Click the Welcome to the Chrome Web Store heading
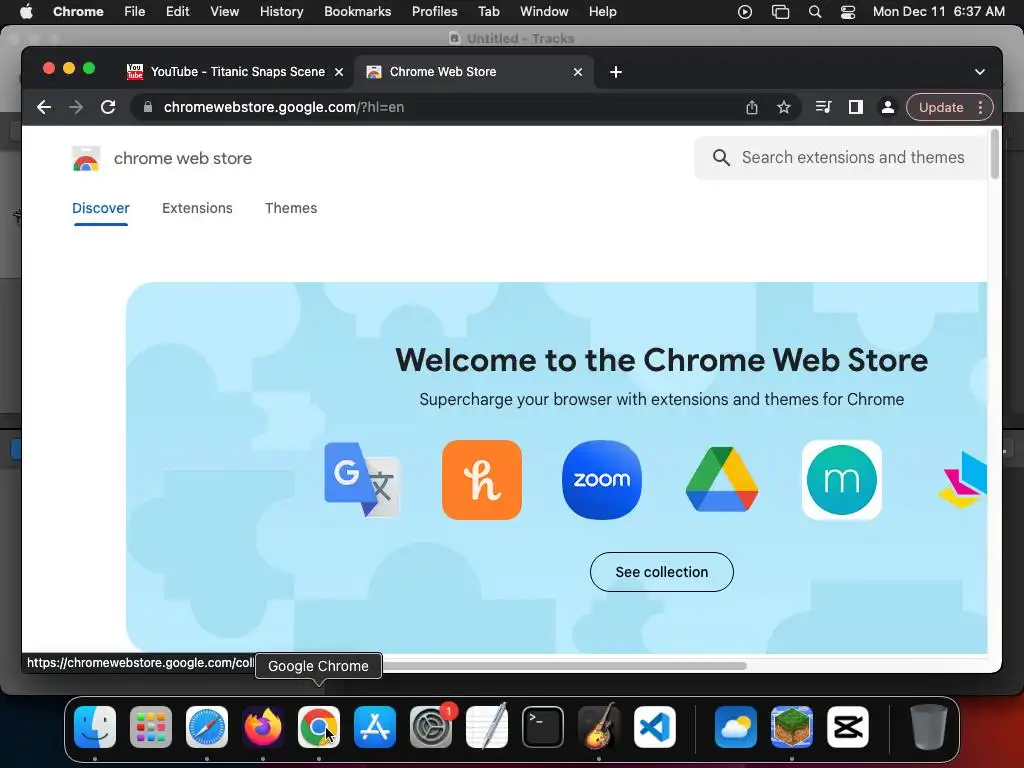1024x768 pixels. coord(662,360)
